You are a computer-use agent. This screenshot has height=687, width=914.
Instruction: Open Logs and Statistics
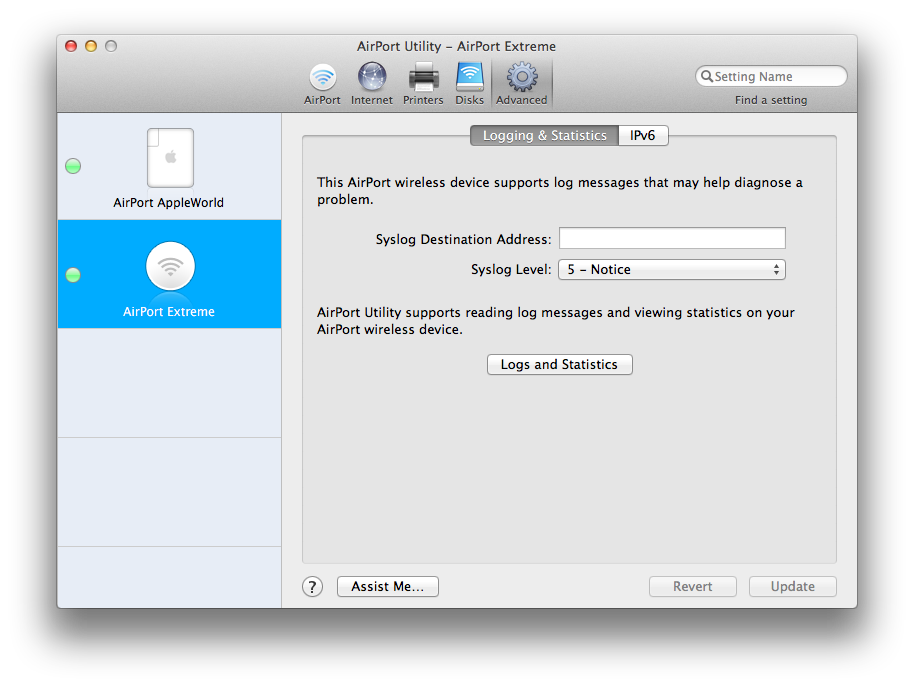click(x=560, y=365)
